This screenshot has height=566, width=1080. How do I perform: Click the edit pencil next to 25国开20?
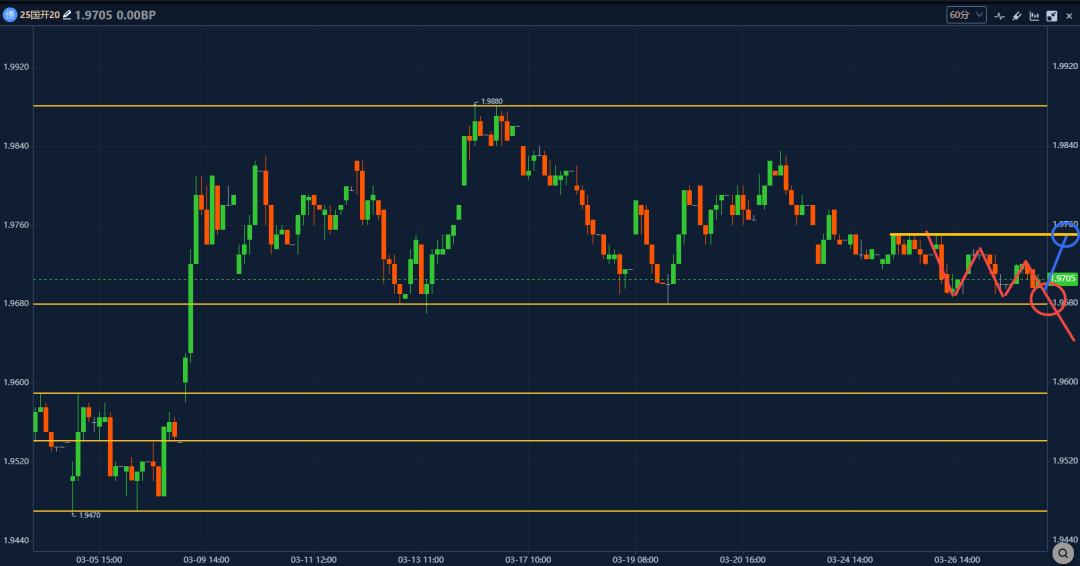[x=65, y=15]
